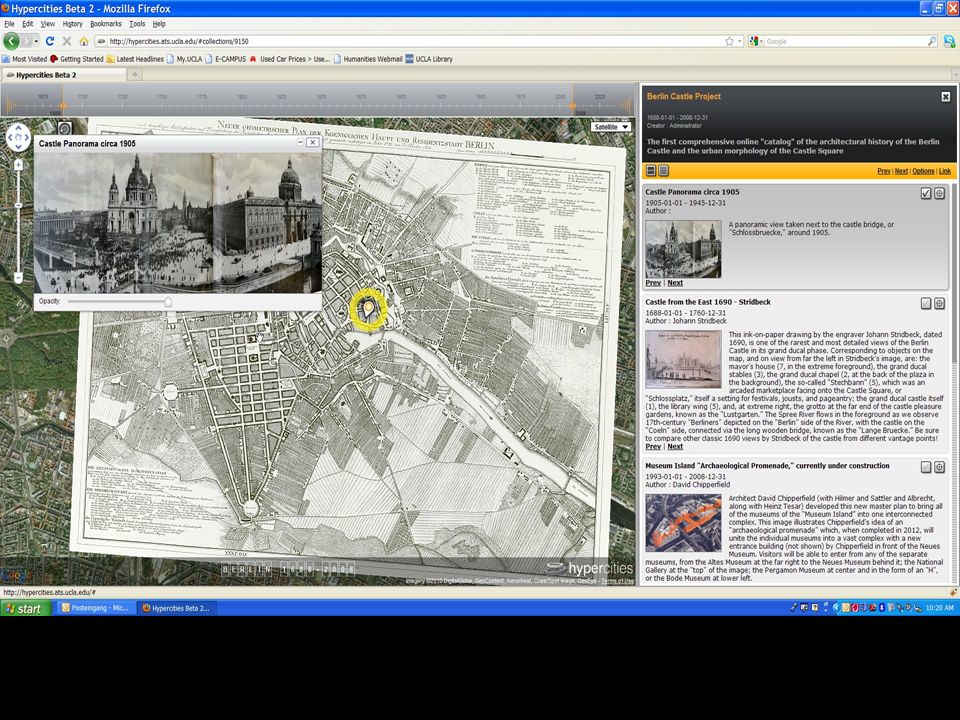Click yellow highlighted map marker pin
This screenshot has width=960, height=720.
[x=369, y=310]
